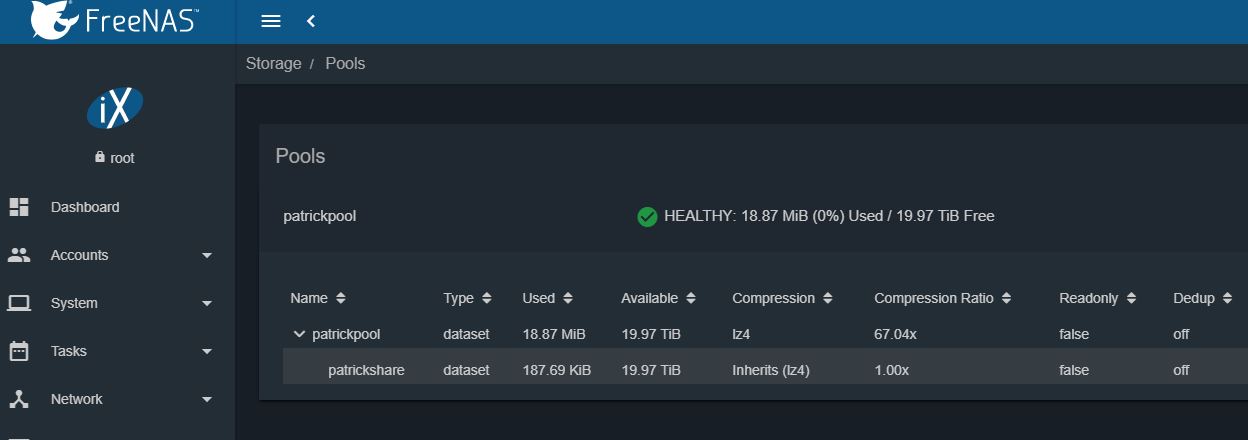Expand the System menu arrow

(x=207, y=303)
